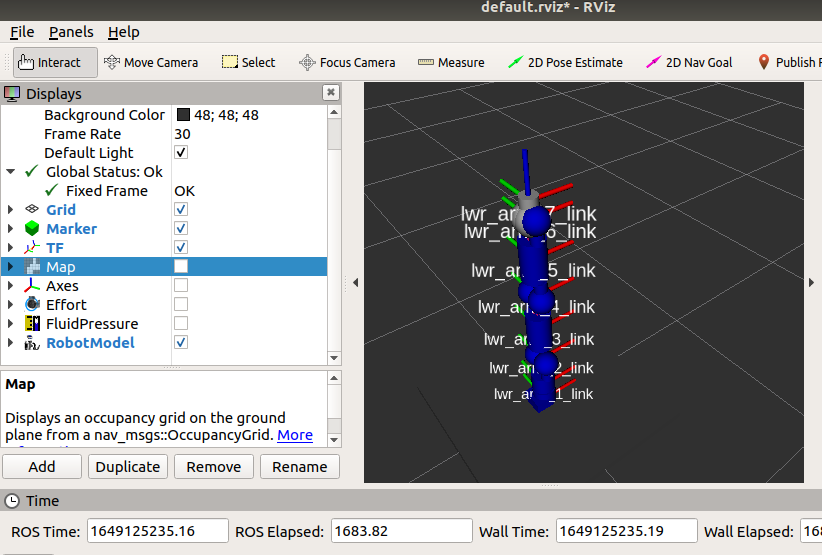Image resolution: width=822 pixels, height=555 pixels.
Task: Expand the Axes display properties
Action: pyautogui.click(x=10, y=286)
